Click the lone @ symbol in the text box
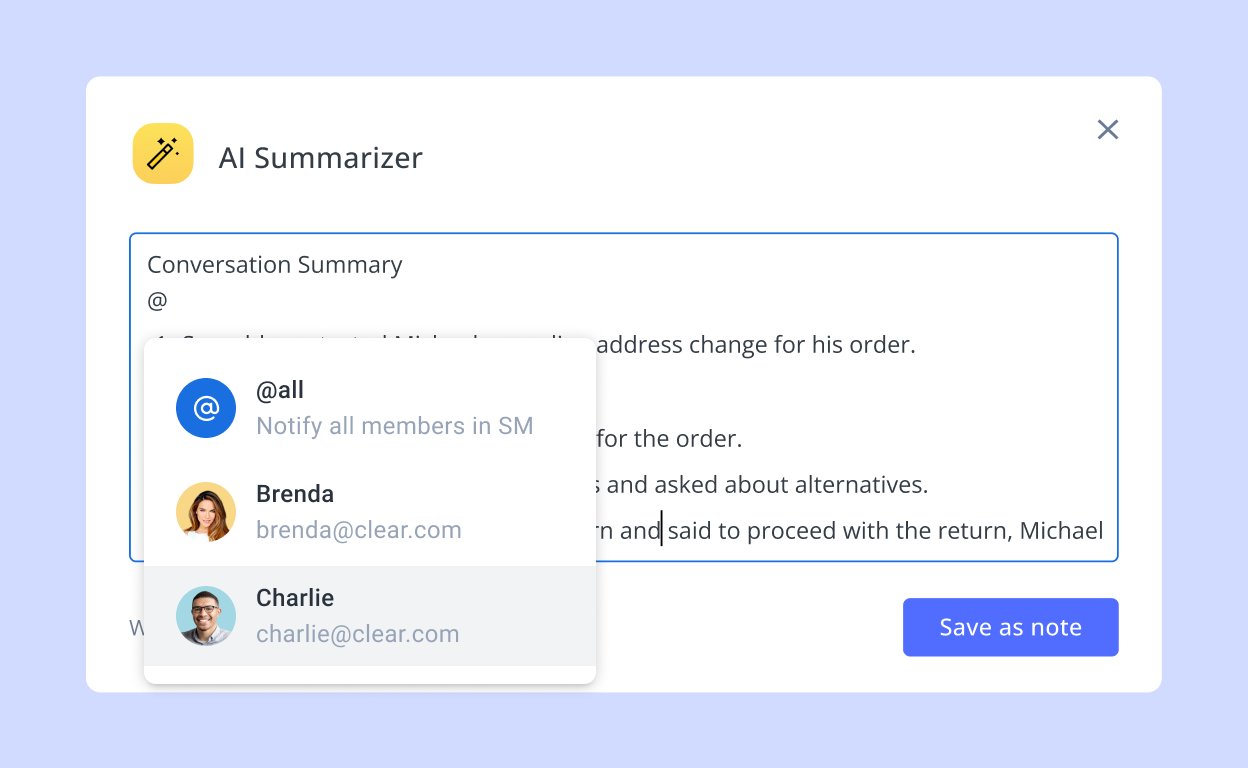 click(157, 300)
